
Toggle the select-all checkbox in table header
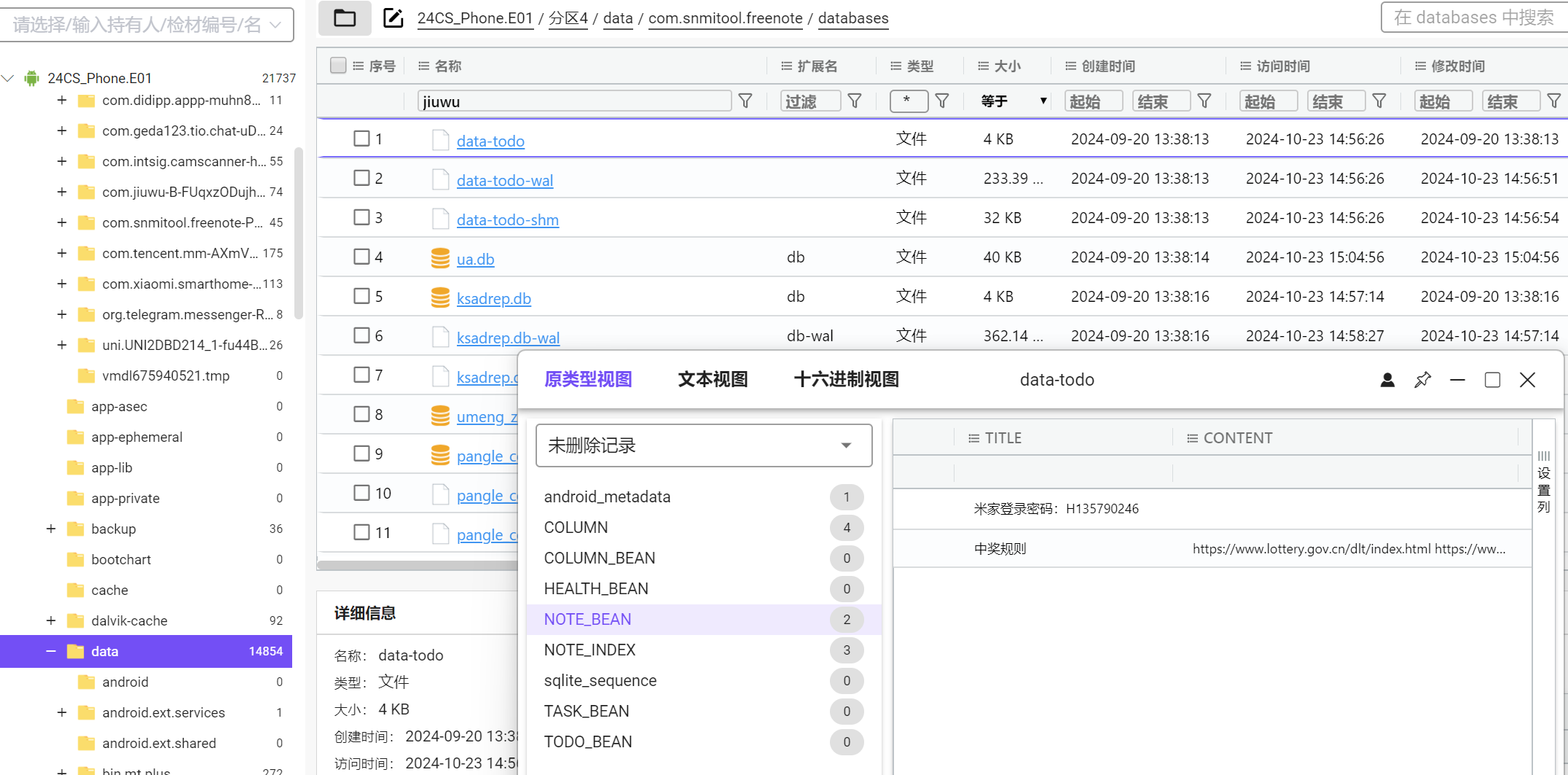338,66
